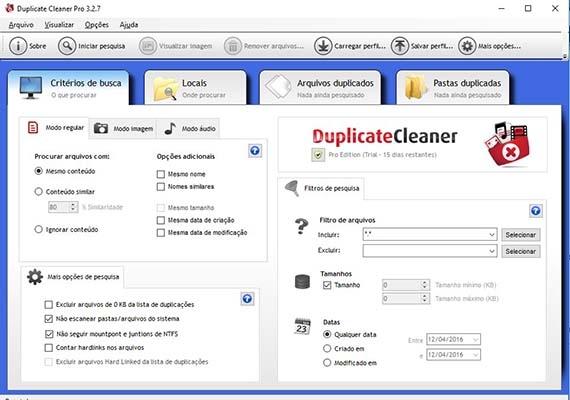The image size is (570, 400).
Task: Check Mesma data de modificação
Action: 161,233
